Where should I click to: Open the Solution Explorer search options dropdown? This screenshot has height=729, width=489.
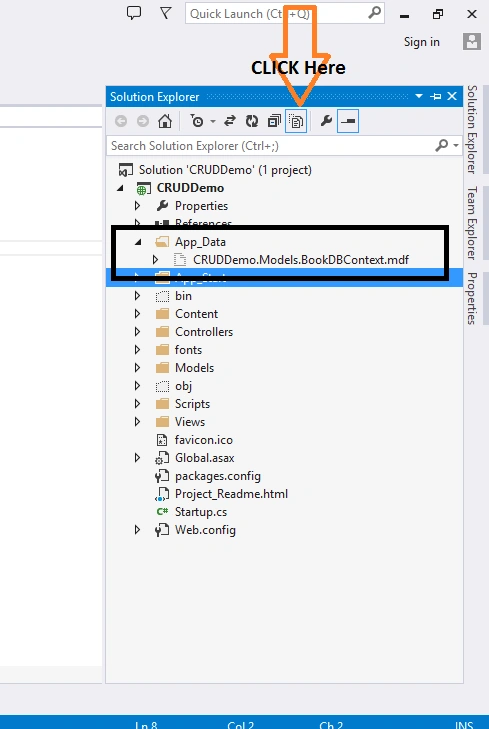(x=456, y=146)
